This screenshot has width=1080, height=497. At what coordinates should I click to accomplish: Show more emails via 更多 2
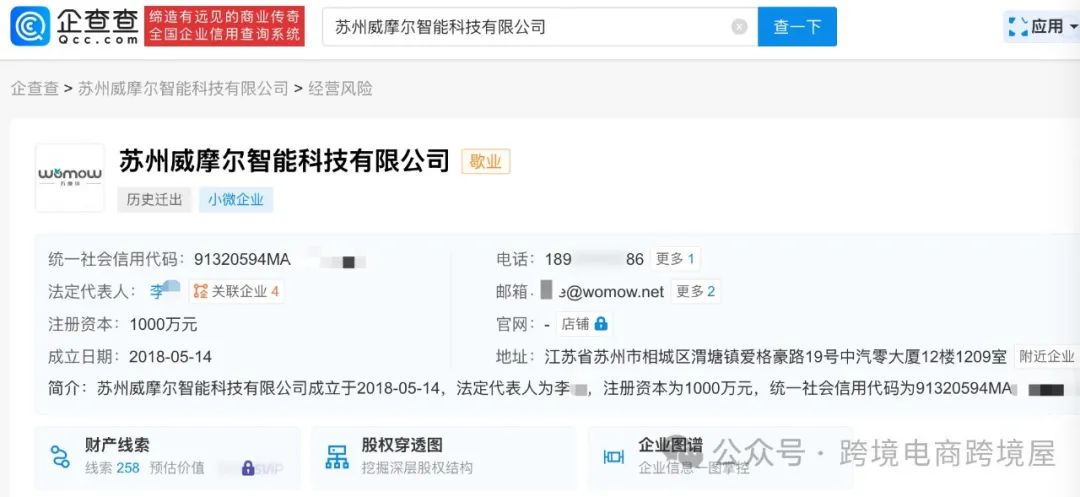[696, 291]
